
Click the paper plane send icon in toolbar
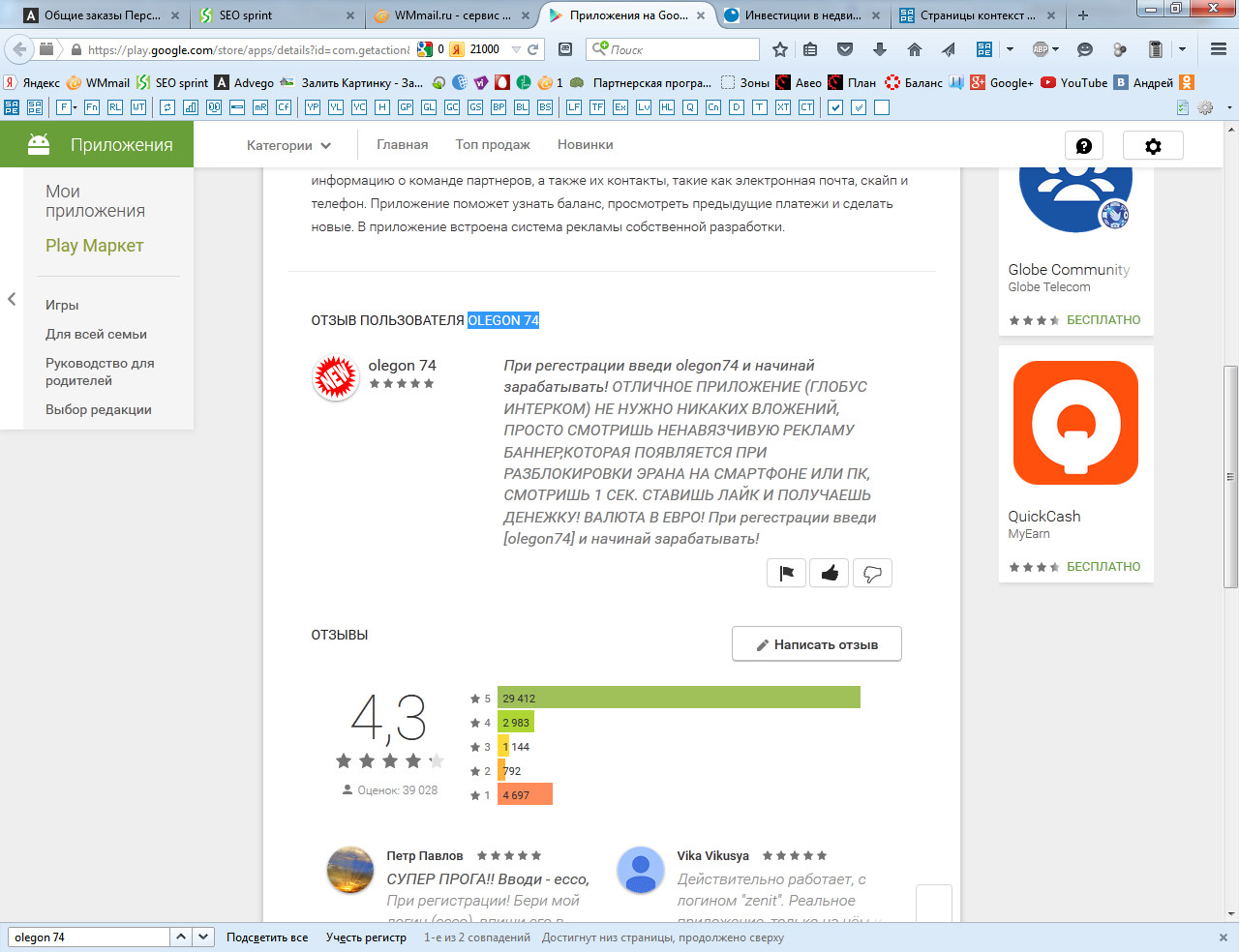[x=949, y=49]
